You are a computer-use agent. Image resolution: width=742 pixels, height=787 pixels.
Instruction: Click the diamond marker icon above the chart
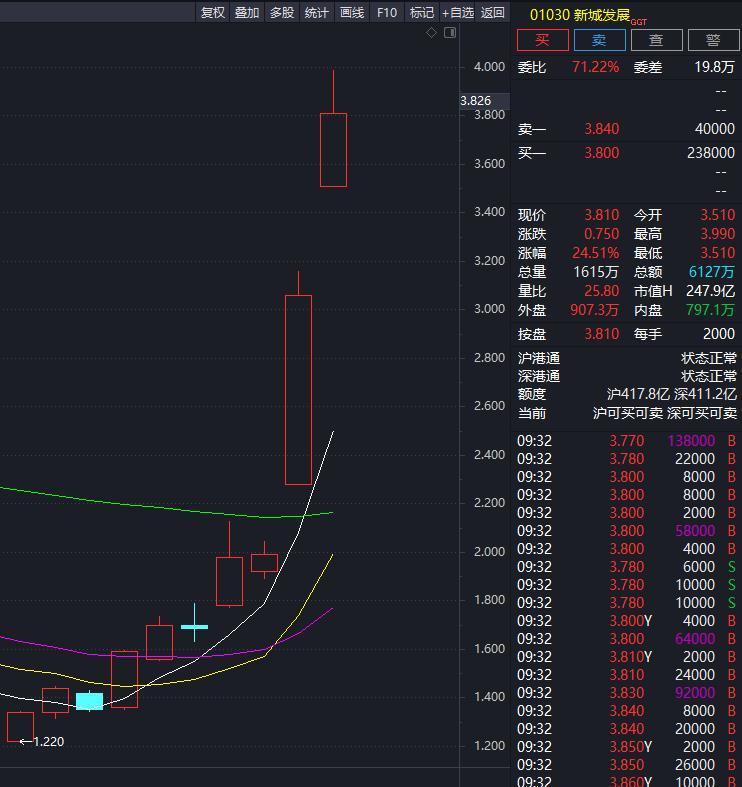point(431,33)
